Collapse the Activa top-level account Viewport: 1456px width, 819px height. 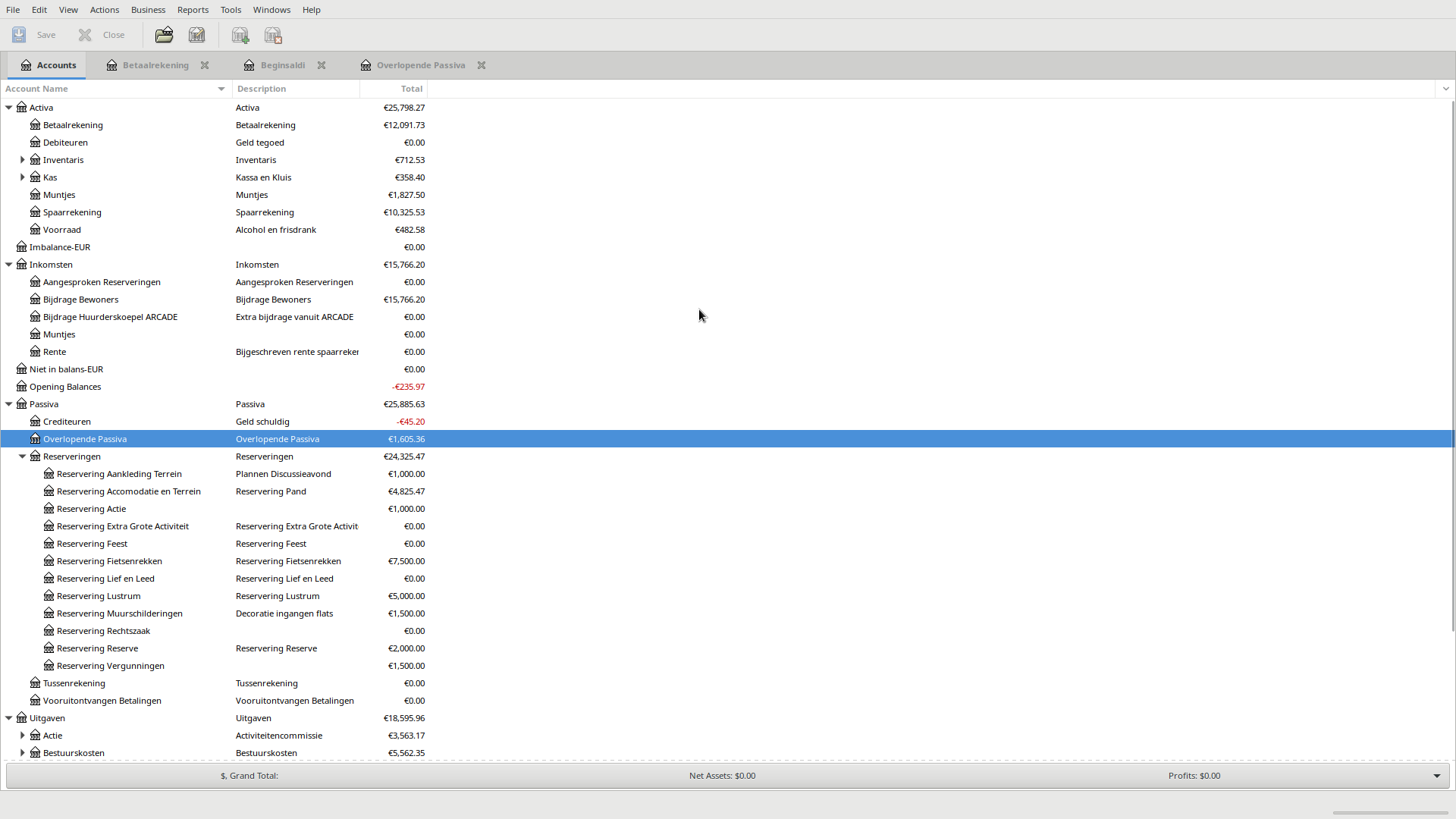point(9,108)
